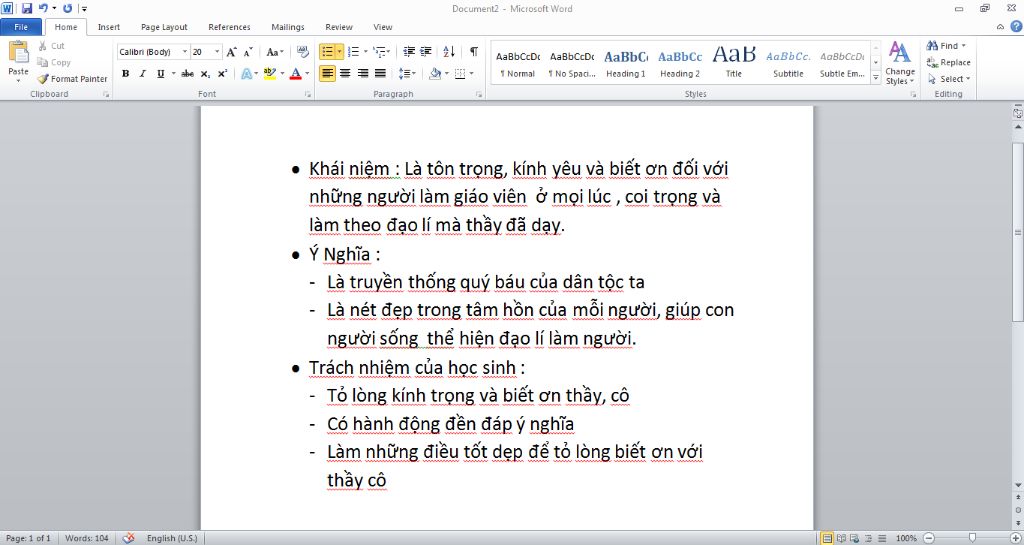Show paragraph marks with pilcrow icon
1024x545 pixels.
(x=473, y=51)
